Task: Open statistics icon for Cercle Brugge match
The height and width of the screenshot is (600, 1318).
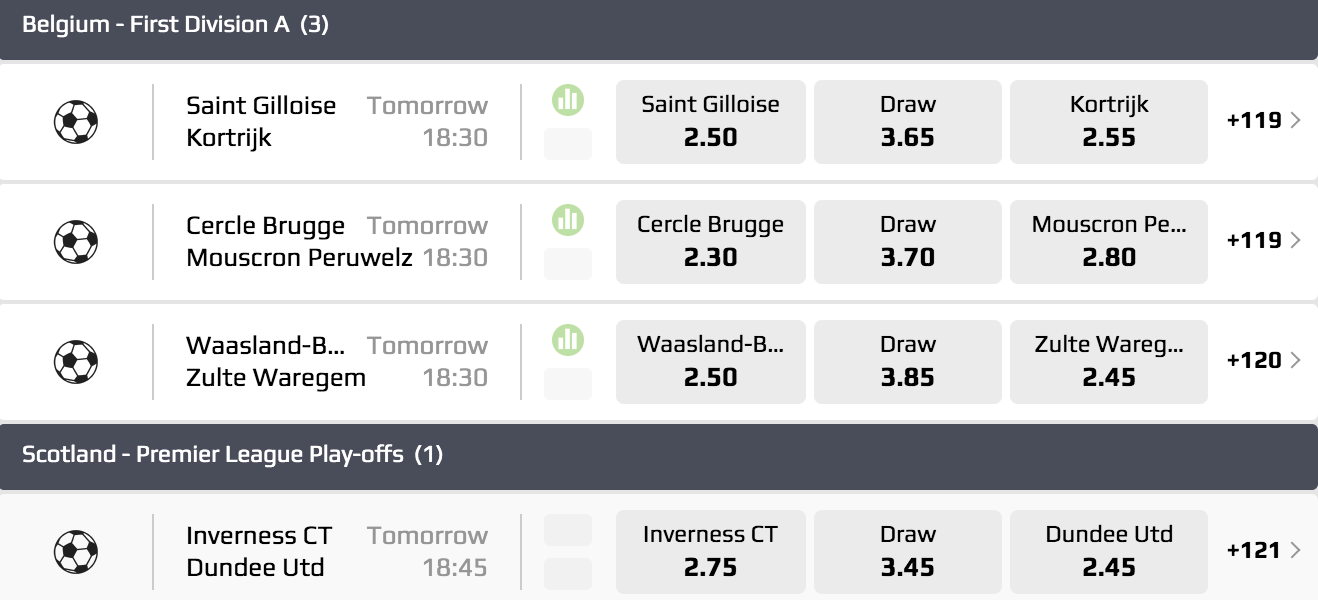Action: pos(567,220)
